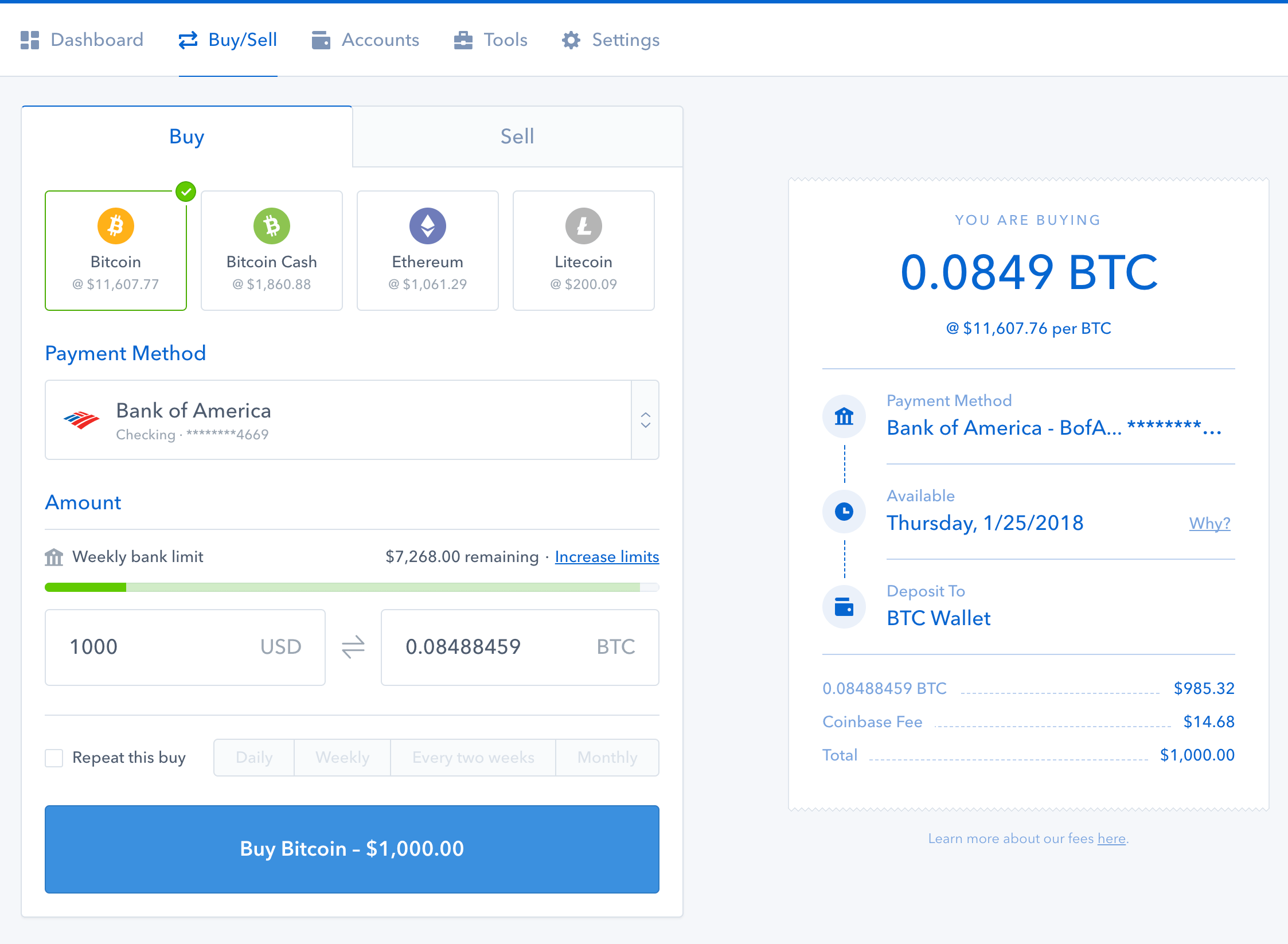Click the Tools briefcase icon
The image size is (1288, 944).
pyautogui.click(x=463, y=40)
